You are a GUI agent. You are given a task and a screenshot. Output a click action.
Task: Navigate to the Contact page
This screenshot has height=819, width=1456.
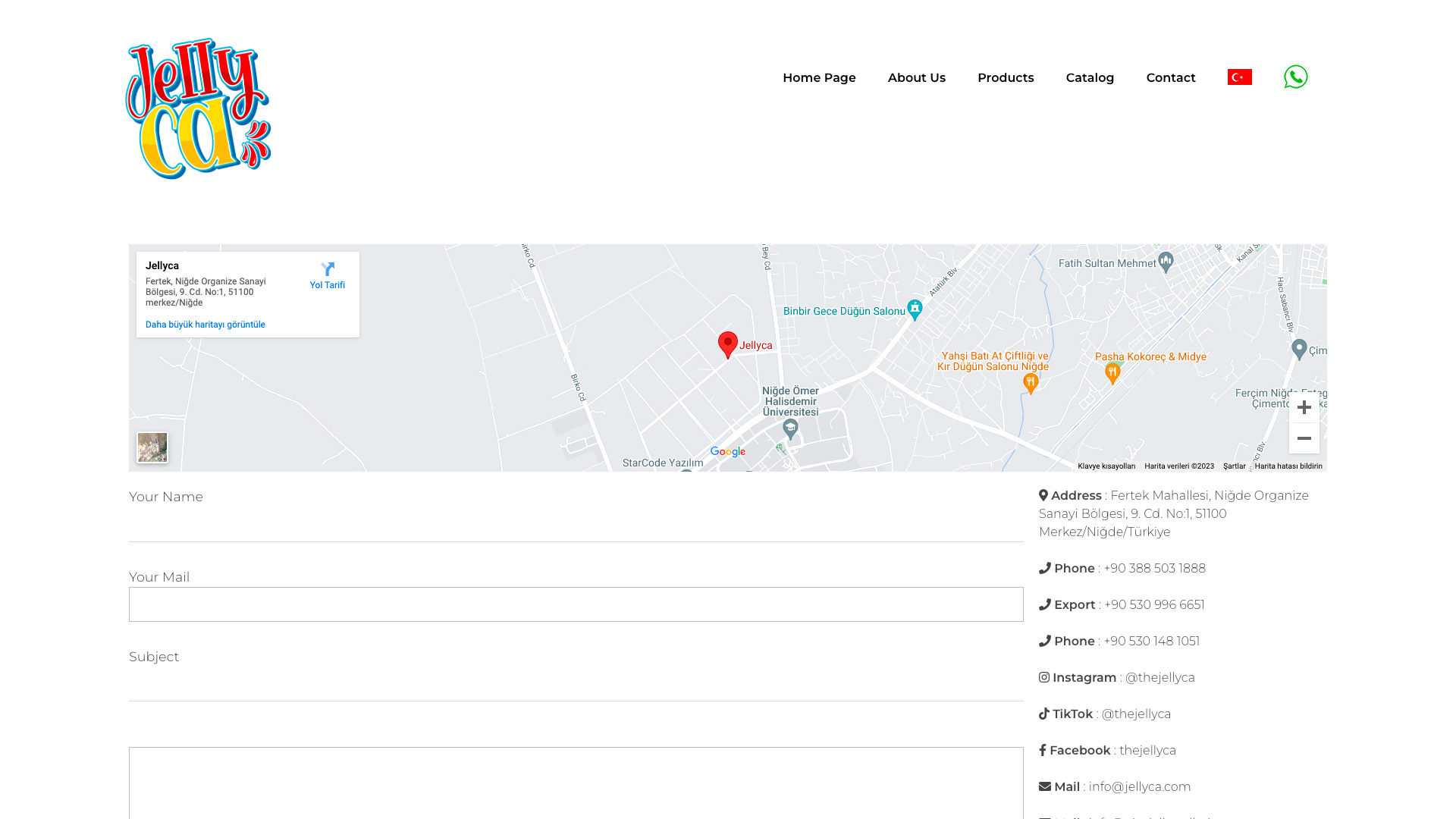pos(1170,77)
